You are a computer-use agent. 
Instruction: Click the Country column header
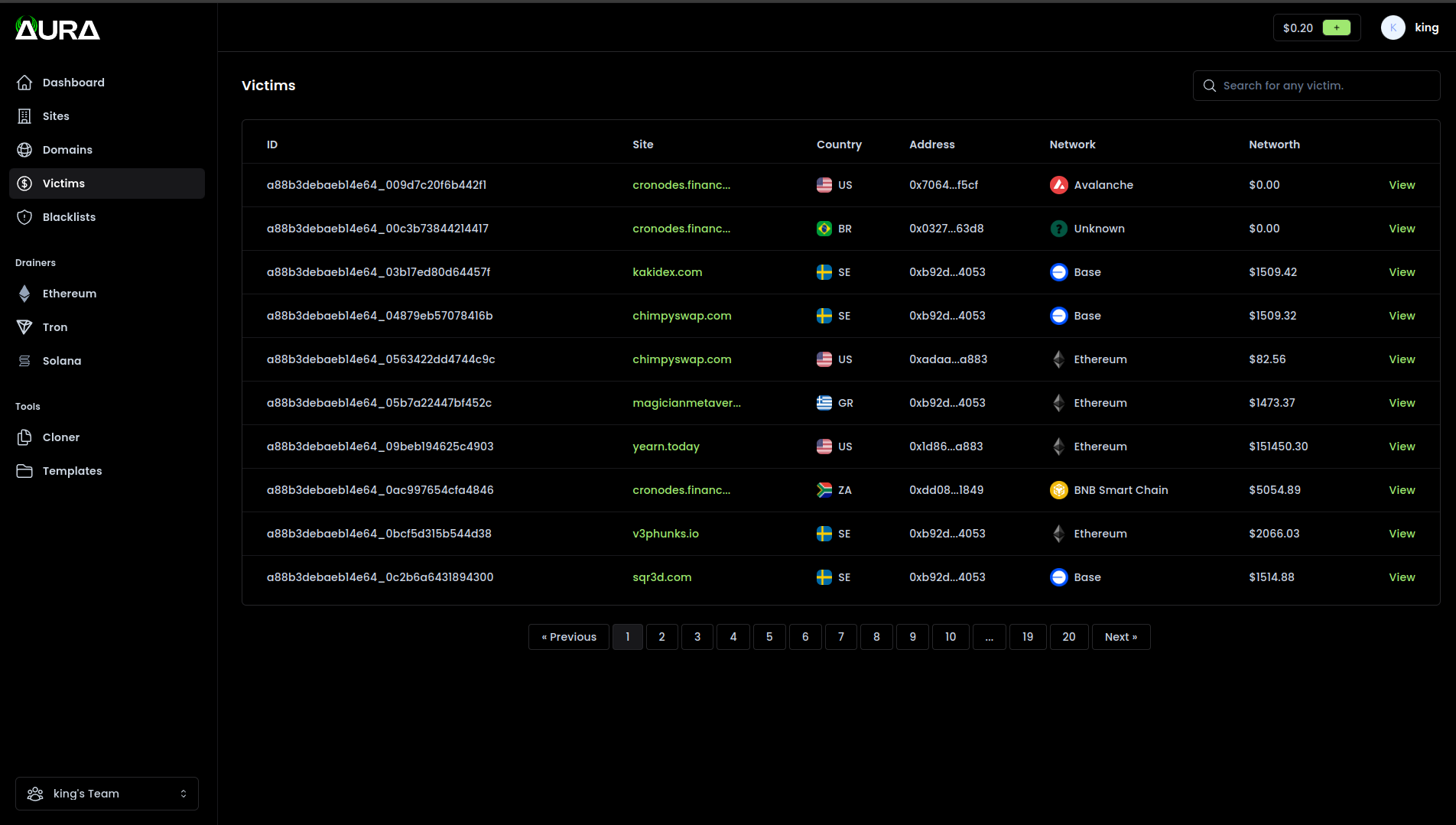click(x=839, y=145)
